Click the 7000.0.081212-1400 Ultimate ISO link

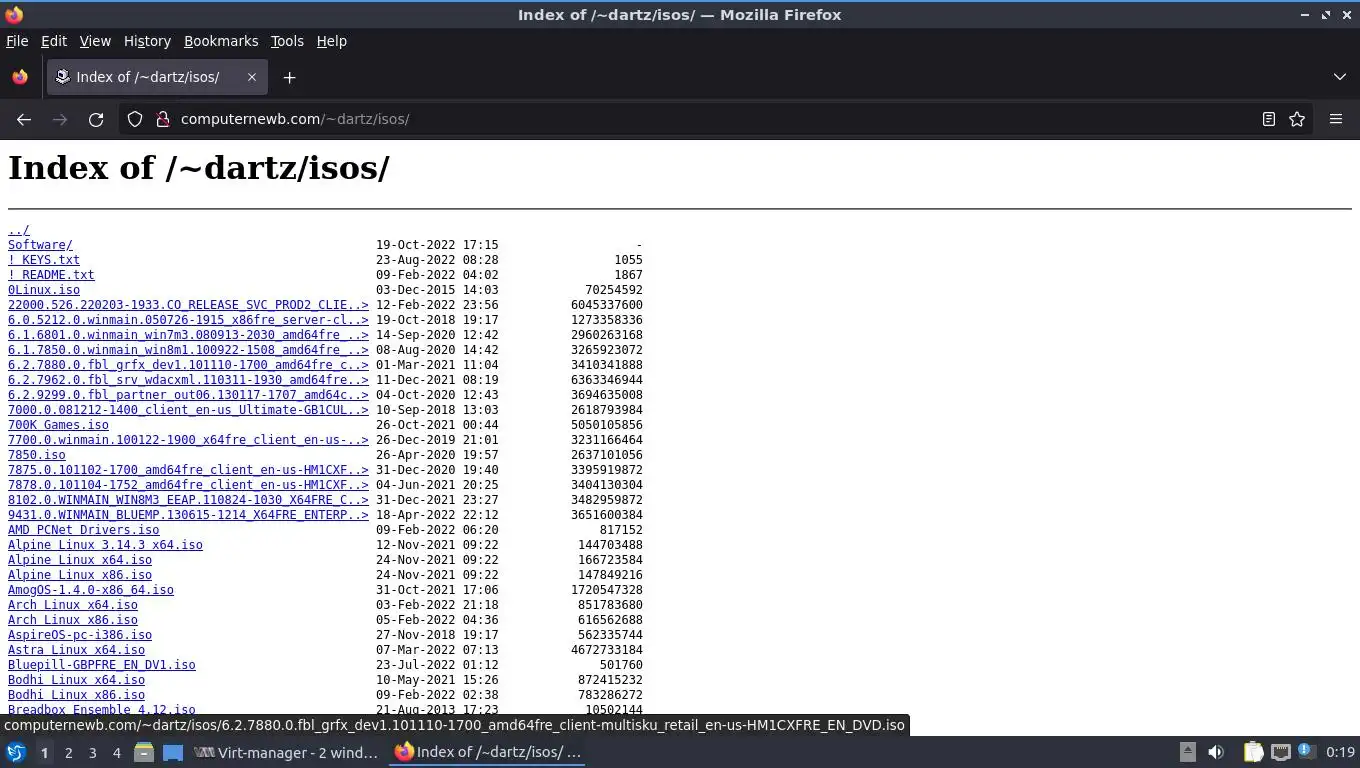188,410
